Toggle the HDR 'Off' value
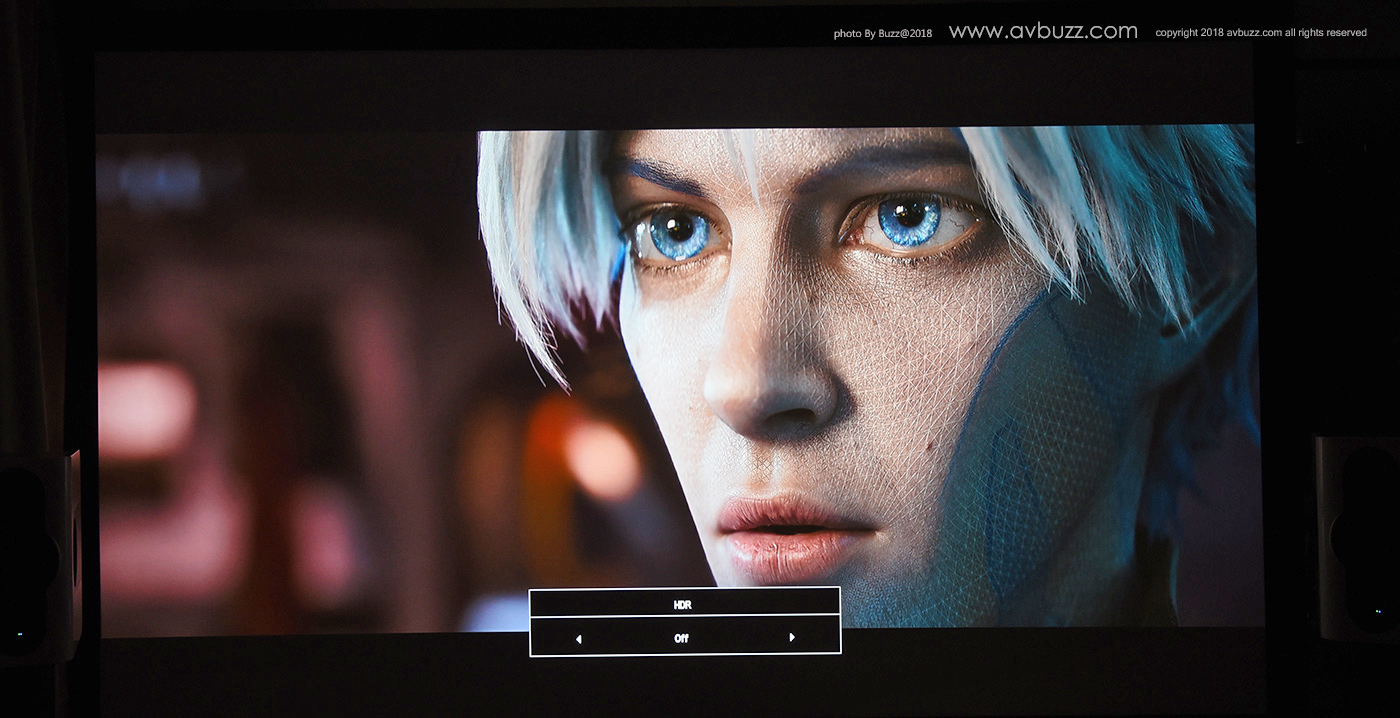Viewport: 1400px width, 718px height. [682, 638]
